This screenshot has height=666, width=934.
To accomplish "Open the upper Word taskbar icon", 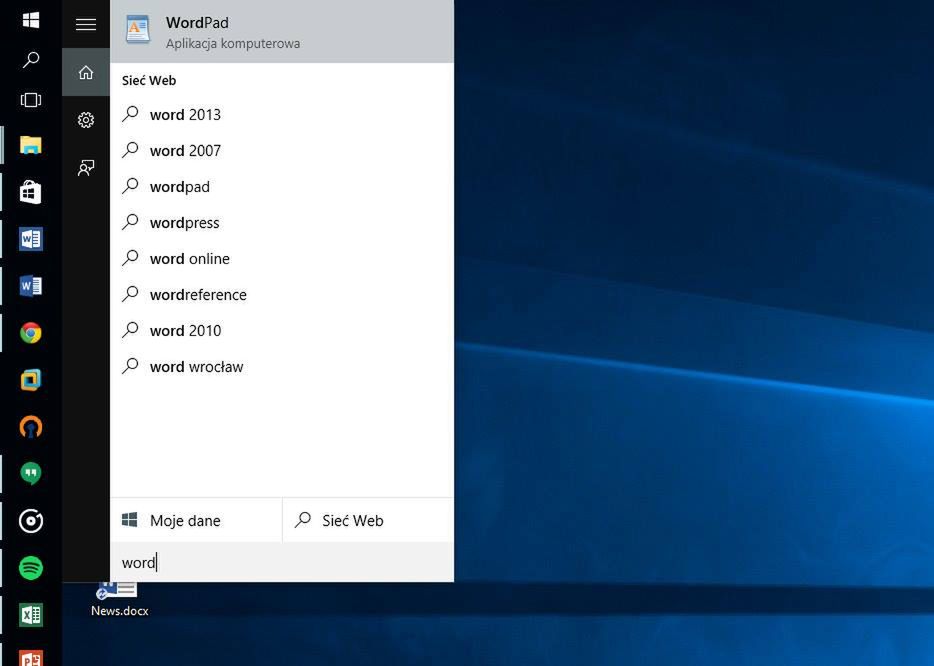I will pyautogui.click(x=31, y=239).
